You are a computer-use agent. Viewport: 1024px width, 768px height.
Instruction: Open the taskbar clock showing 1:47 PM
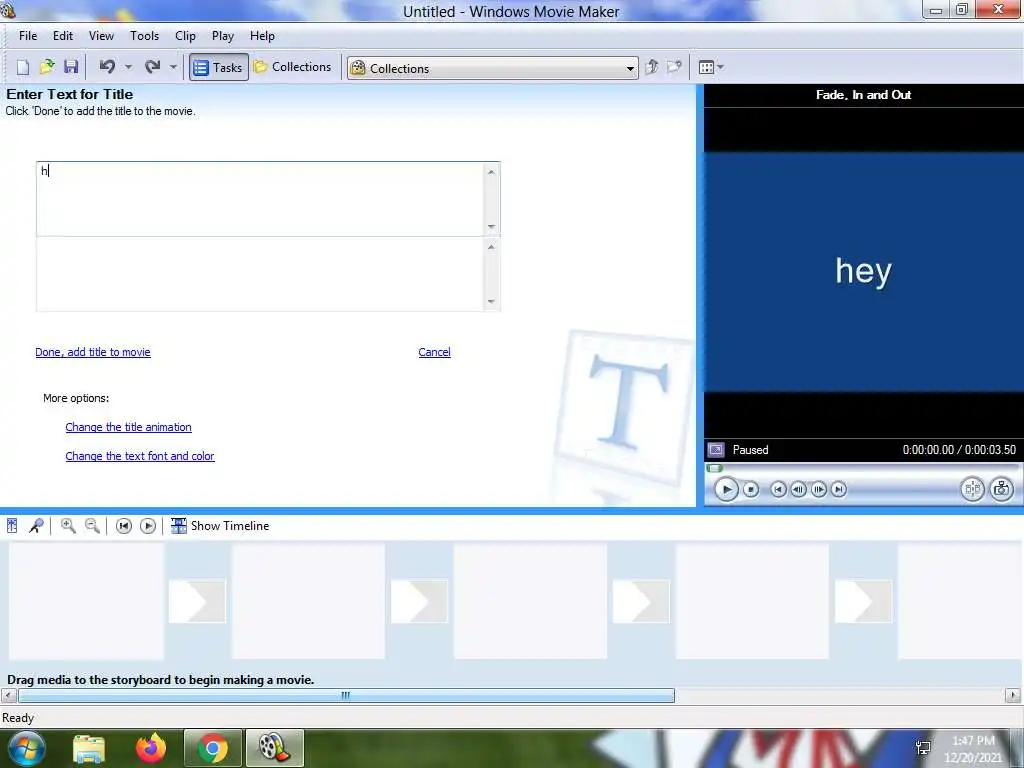click(x=973, y=749)
